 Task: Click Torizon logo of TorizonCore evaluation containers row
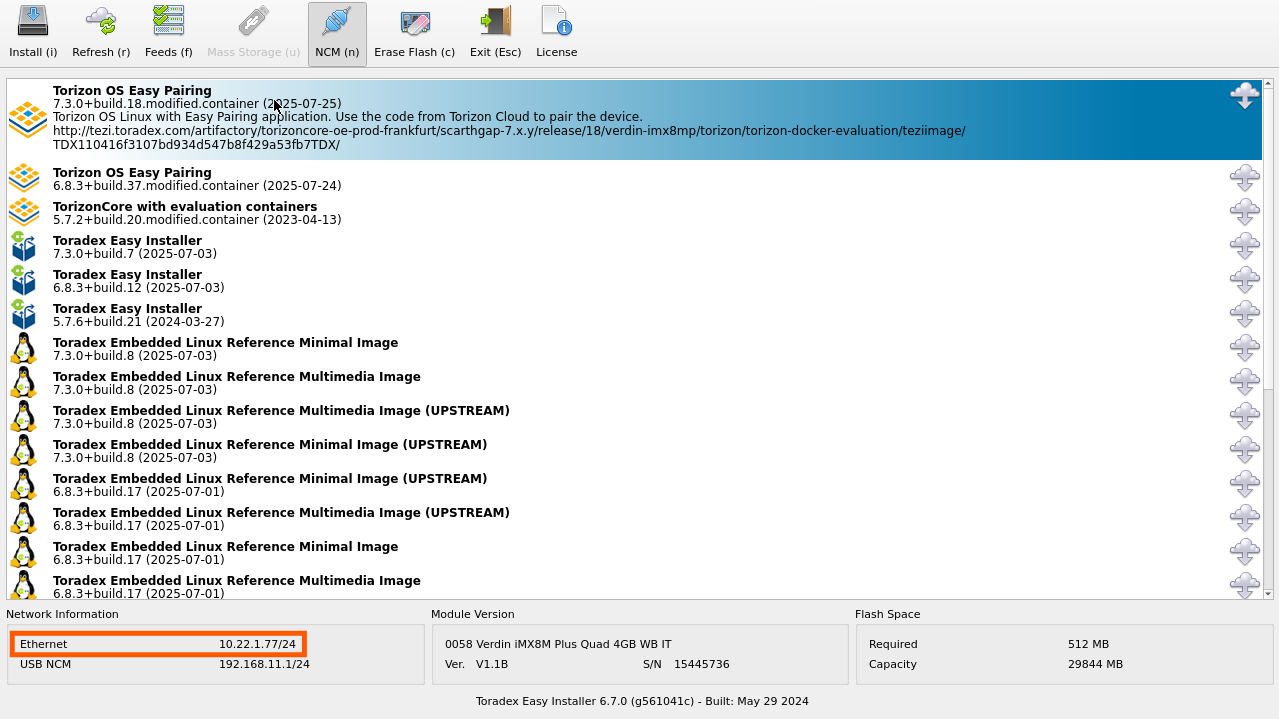(24, 213)
